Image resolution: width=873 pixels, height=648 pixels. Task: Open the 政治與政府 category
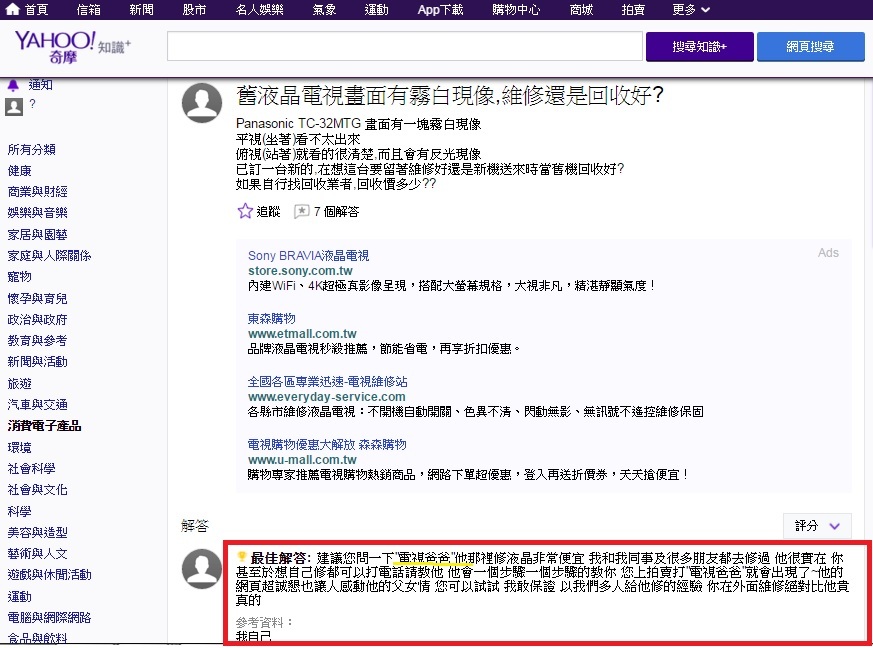37,320
